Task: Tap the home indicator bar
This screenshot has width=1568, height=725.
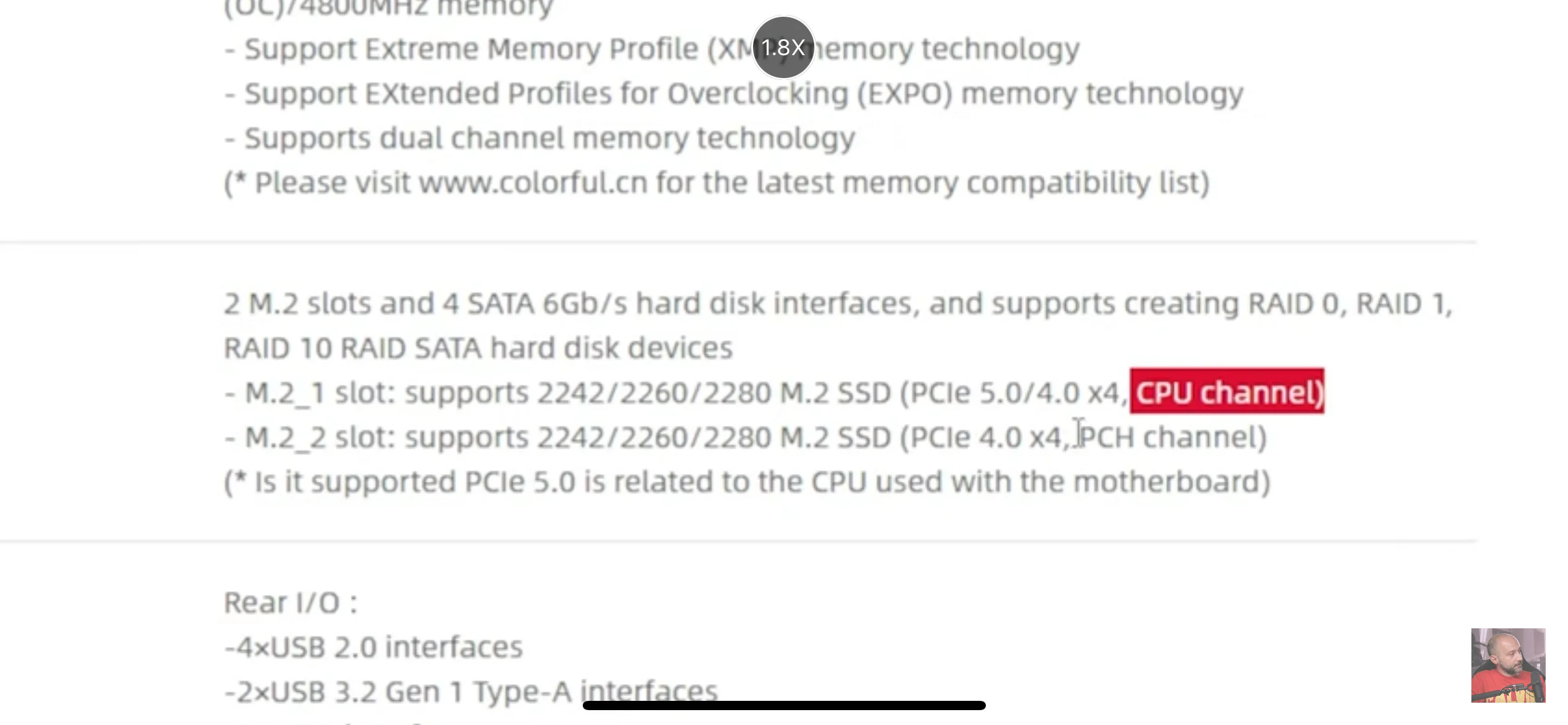Action: (784, 705)
